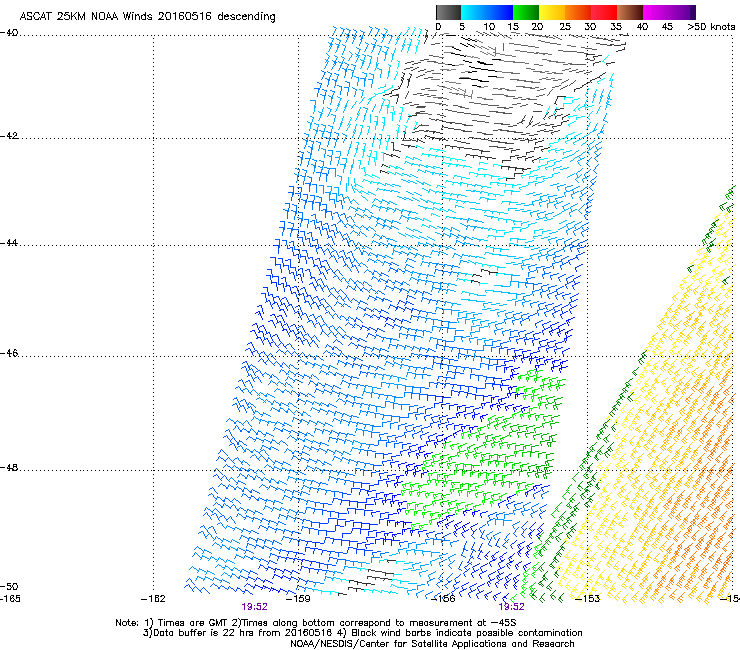Click the -46 latitude axis label
The height and width of the screenshot is (650, 740).
(9, 353)
